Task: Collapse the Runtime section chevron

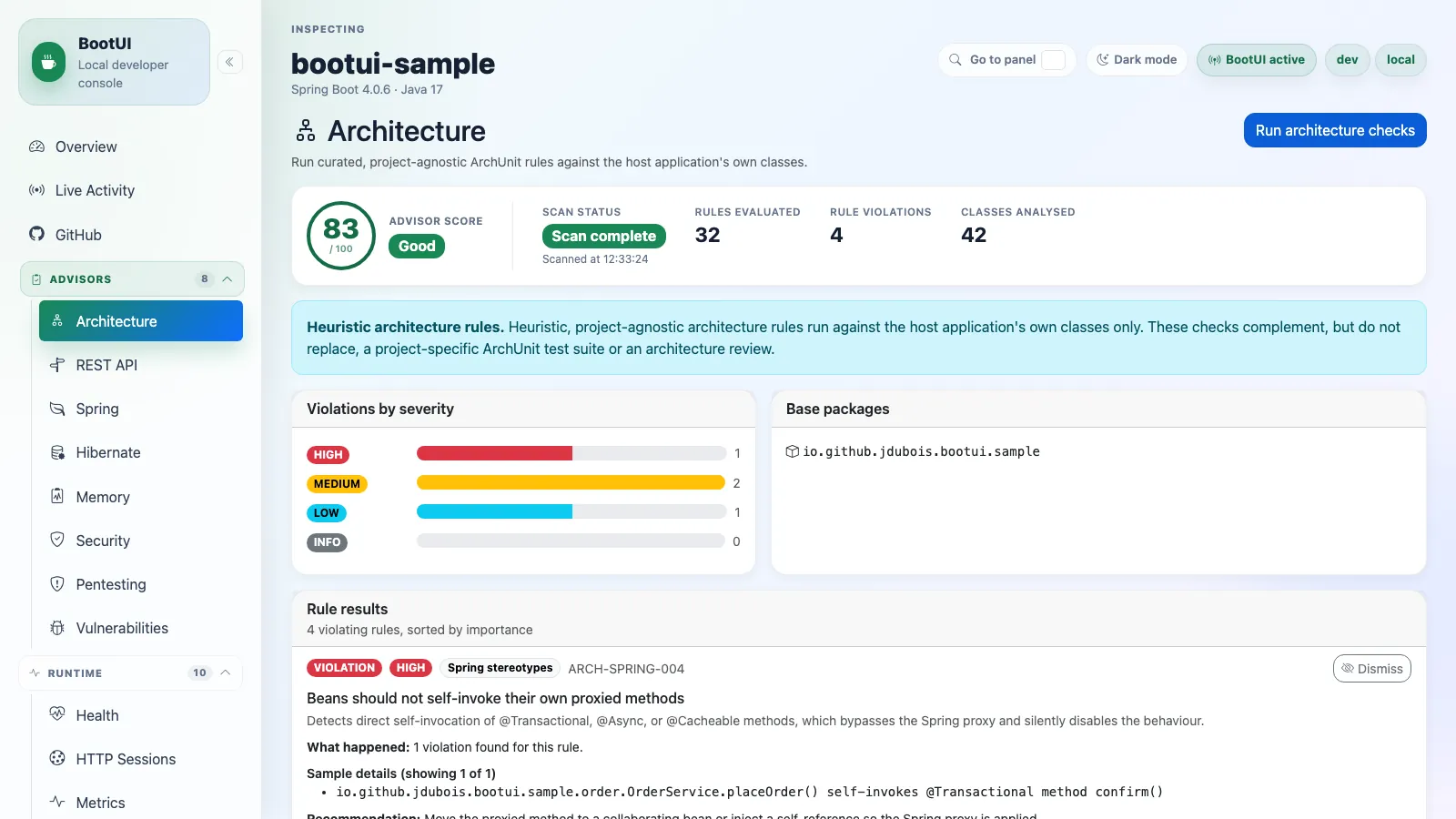Action: (x=226, y=672)
